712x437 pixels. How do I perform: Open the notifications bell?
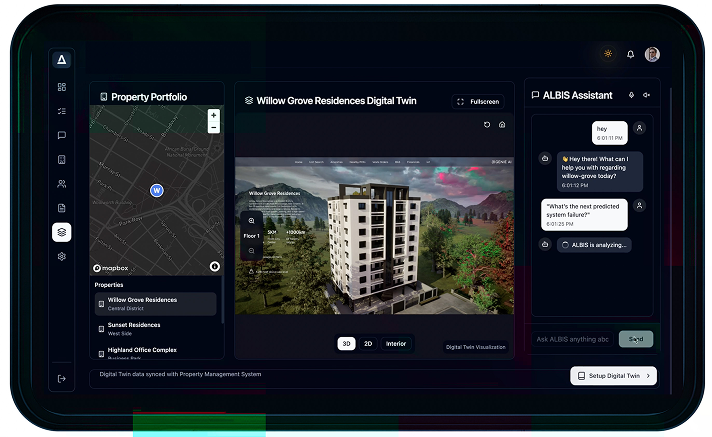click(x=630, y=54)
